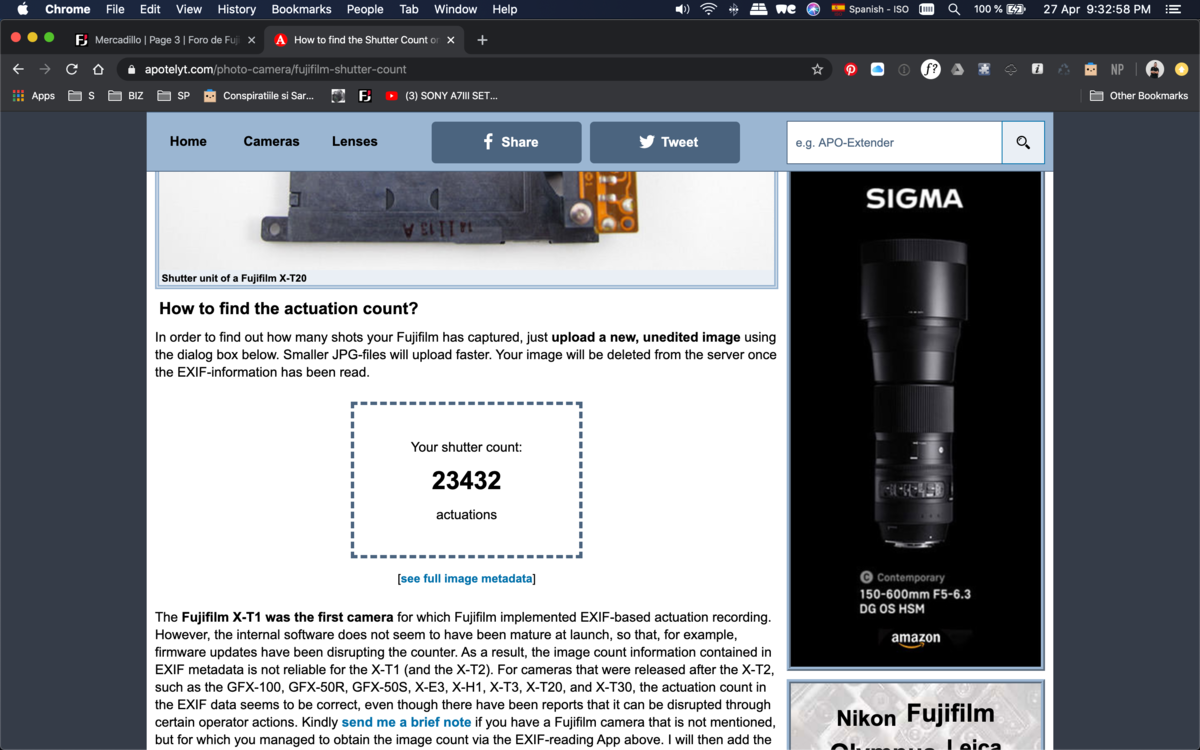Screen dimensions: 1200x750
Task: Open the Conspiratiile si Sar... bookmark
Action: point(258,96)
